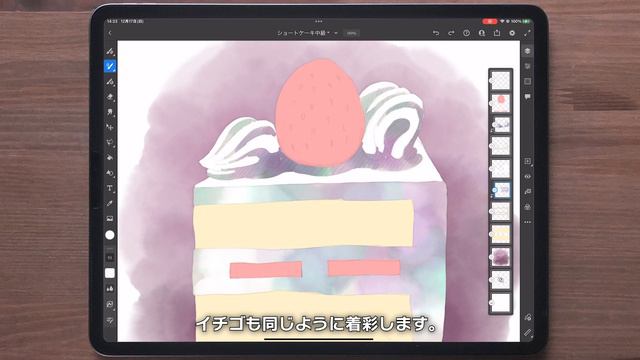This screenshot has width=640, height=360.
Task: Open the round color chip picker
Action: click(110, 235)
